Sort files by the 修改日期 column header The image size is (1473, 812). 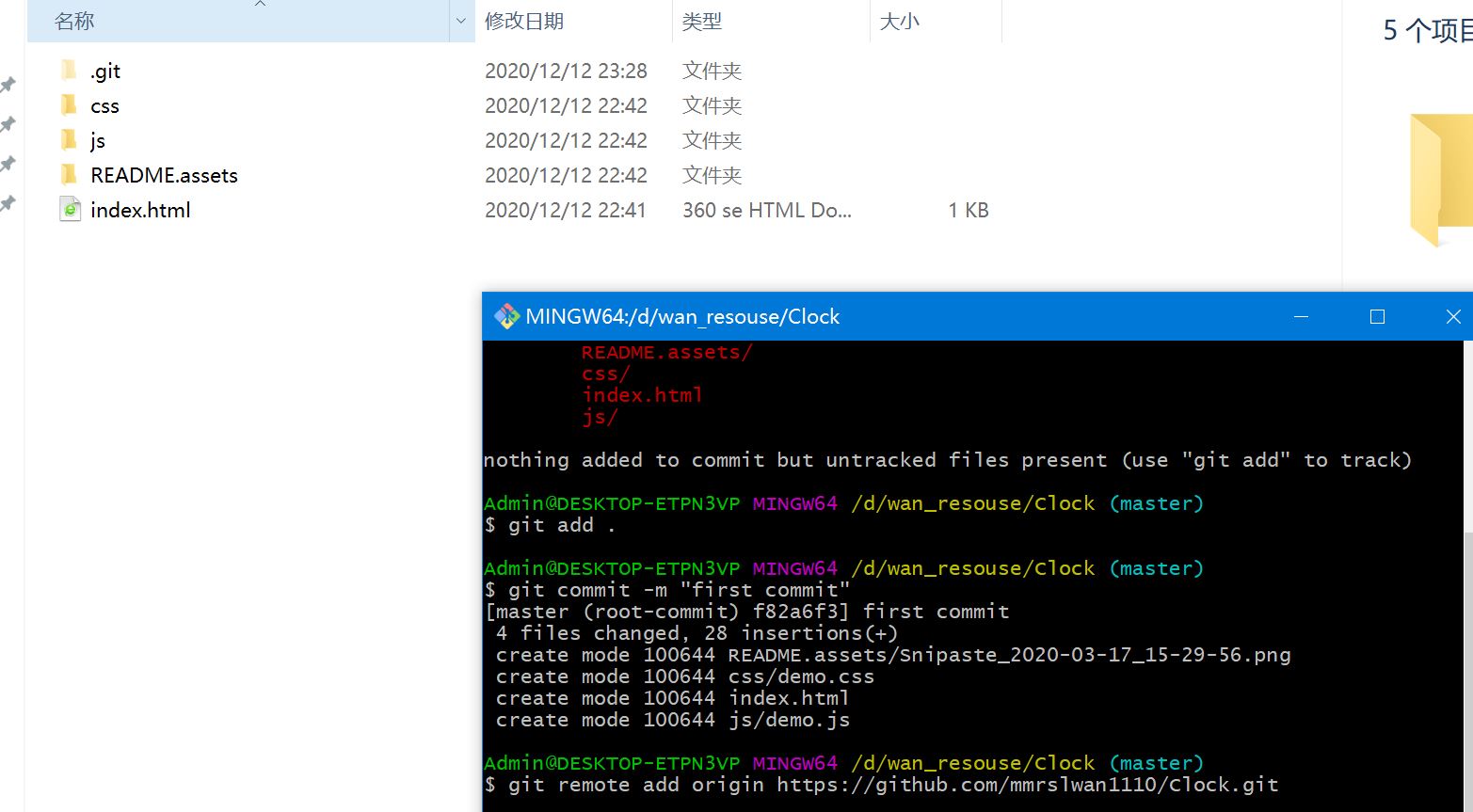point(573,21)
